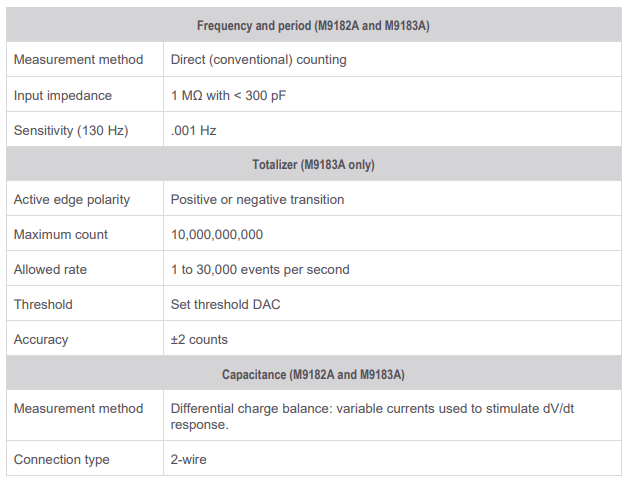Select 'Positive or negative transition' text

point(257,199)
